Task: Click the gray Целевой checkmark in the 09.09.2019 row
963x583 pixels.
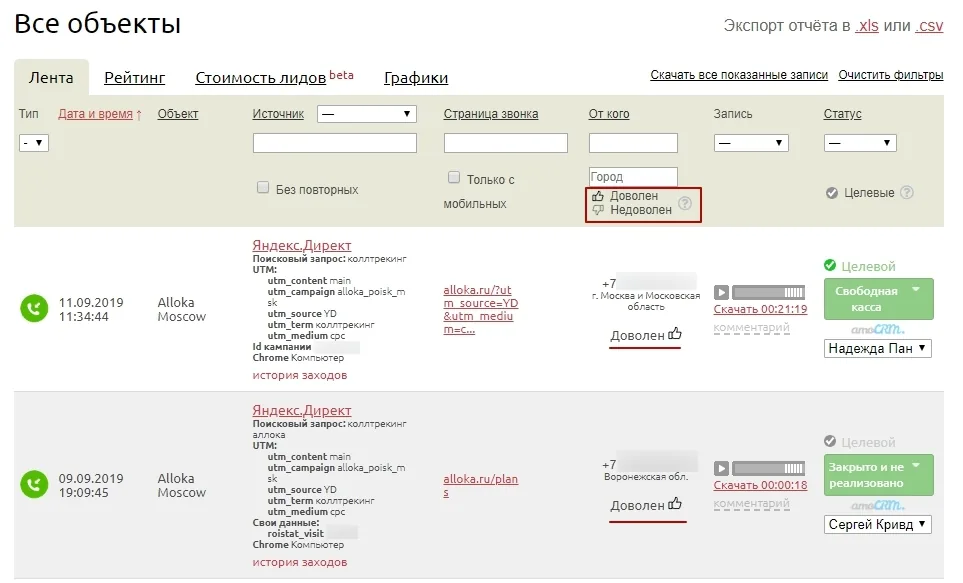Action: coord(830,441)
